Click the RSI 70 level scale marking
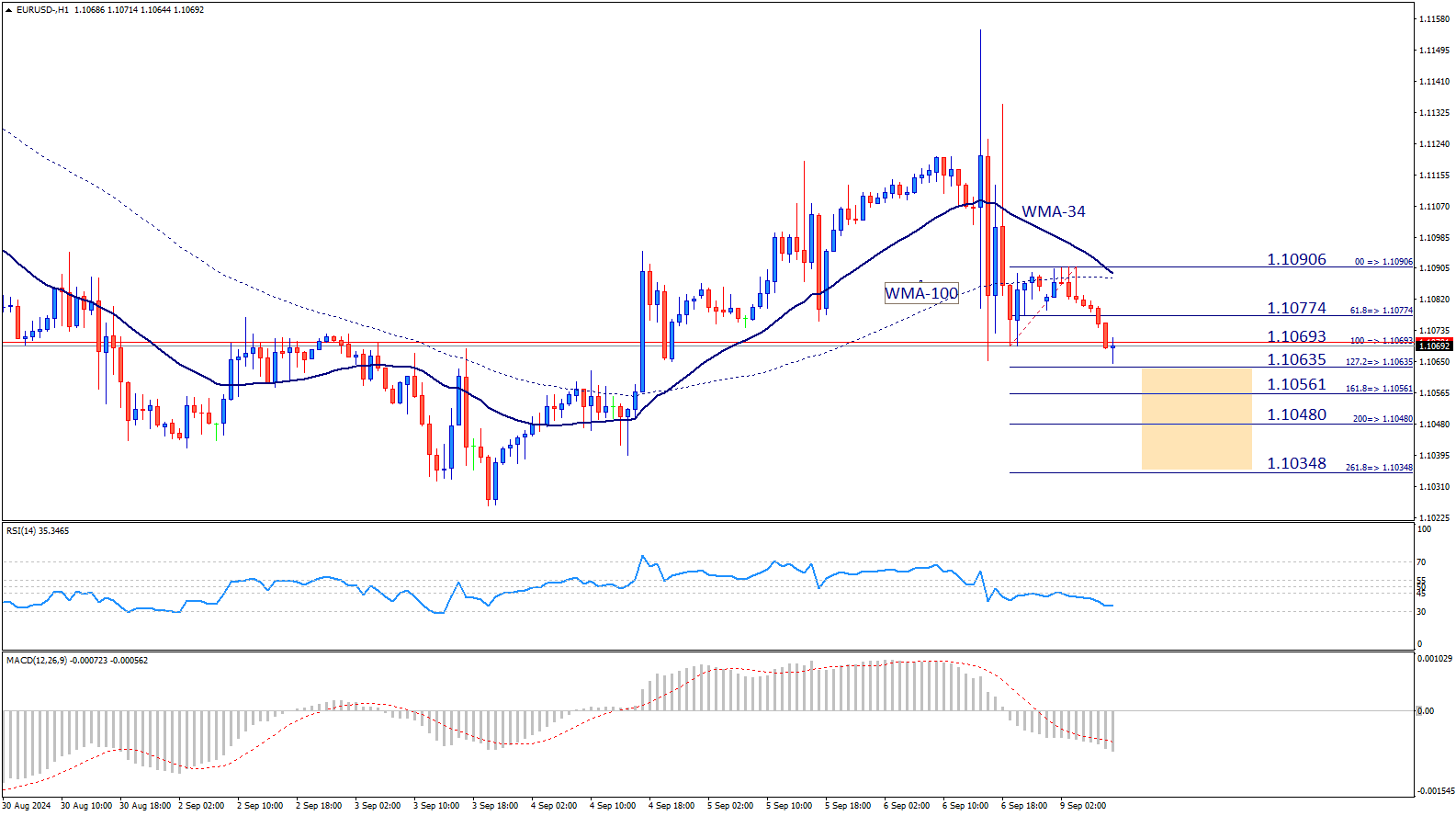The image size is (1456, 816). 1421,561
